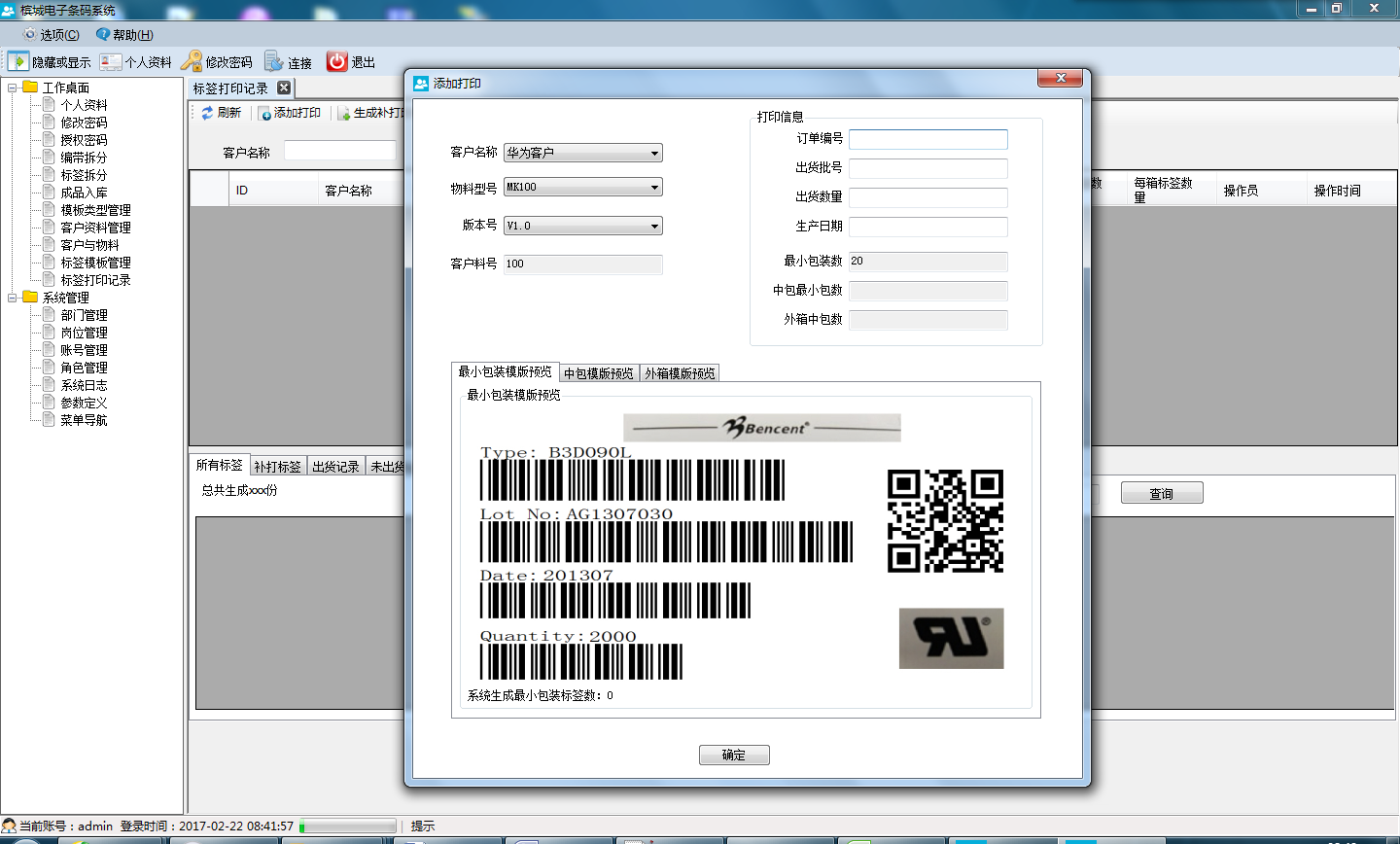
Task: Click the Change Password (修改密码) key icon
Action: (192, 61)
